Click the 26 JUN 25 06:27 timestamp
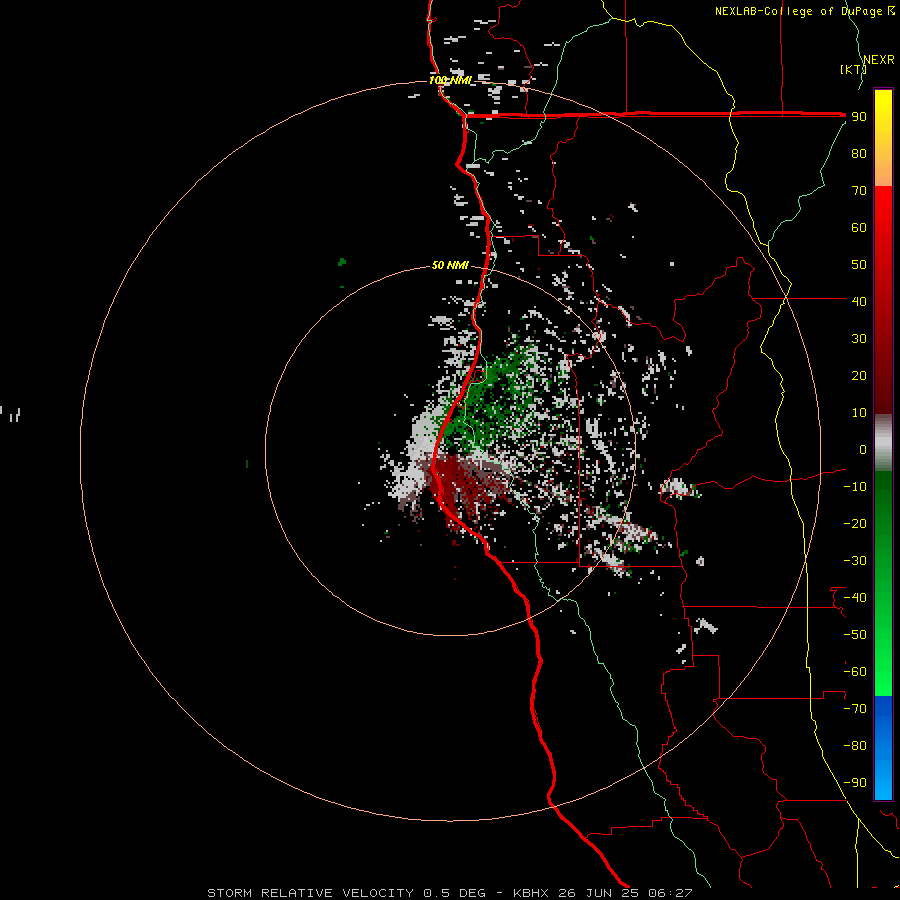Image resolution: width=900 pixels, height=900 pixels. point(626,893)
